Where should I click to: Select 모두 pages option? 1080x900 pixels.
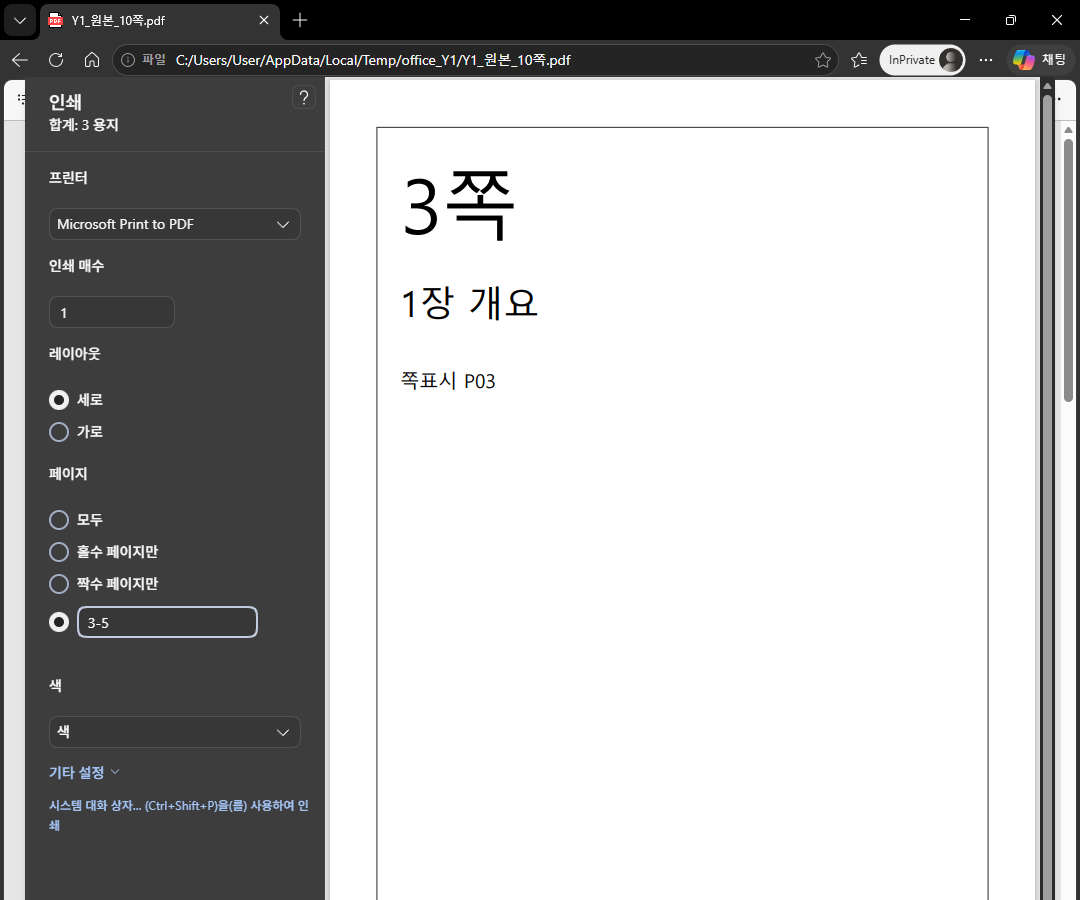coord(59,520)
